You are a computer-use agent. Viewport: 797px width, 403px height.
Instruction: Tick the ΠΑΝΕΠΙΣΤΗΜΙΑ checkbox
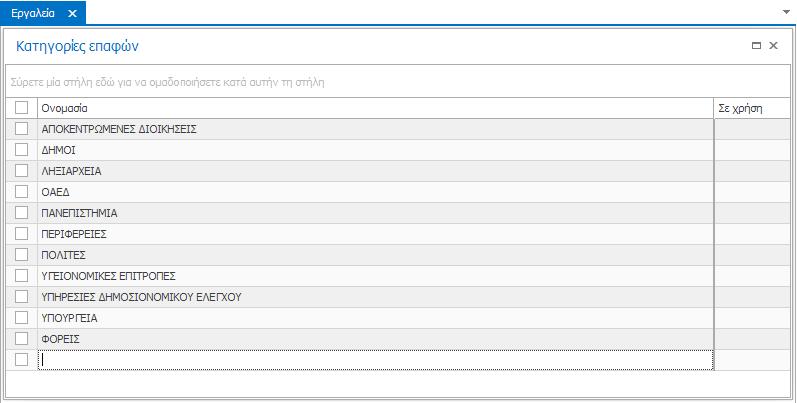point(22,212)
